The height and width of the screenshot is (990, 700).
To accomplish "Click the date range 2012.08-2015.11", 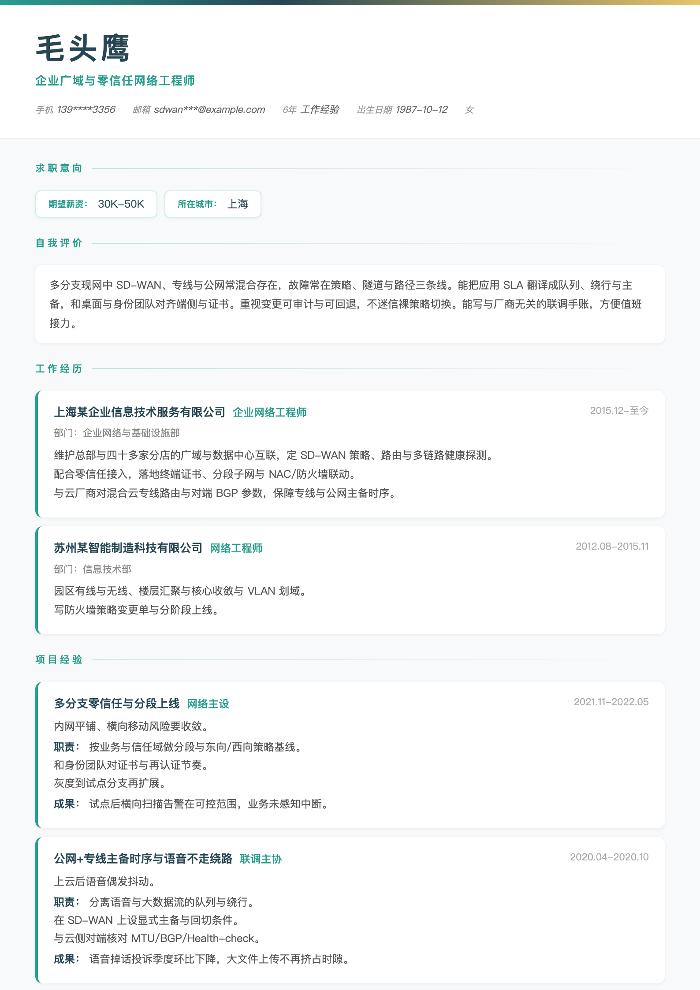I will (x=612, y=547).
